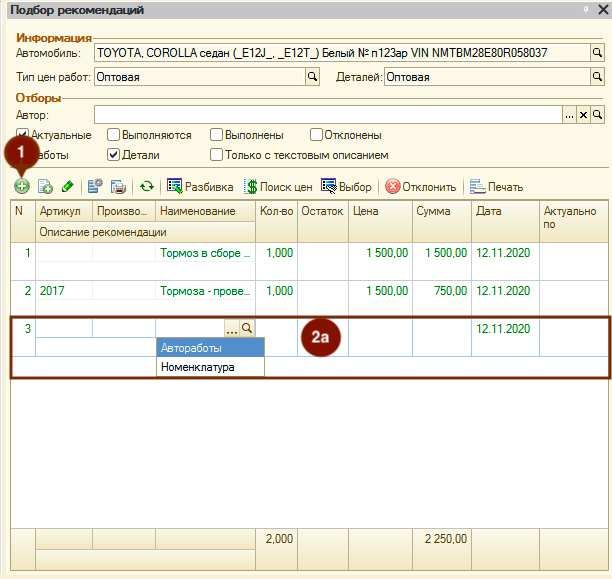Sort by Артикул column header
Screen dimensions: 612x579
[64, 211]
